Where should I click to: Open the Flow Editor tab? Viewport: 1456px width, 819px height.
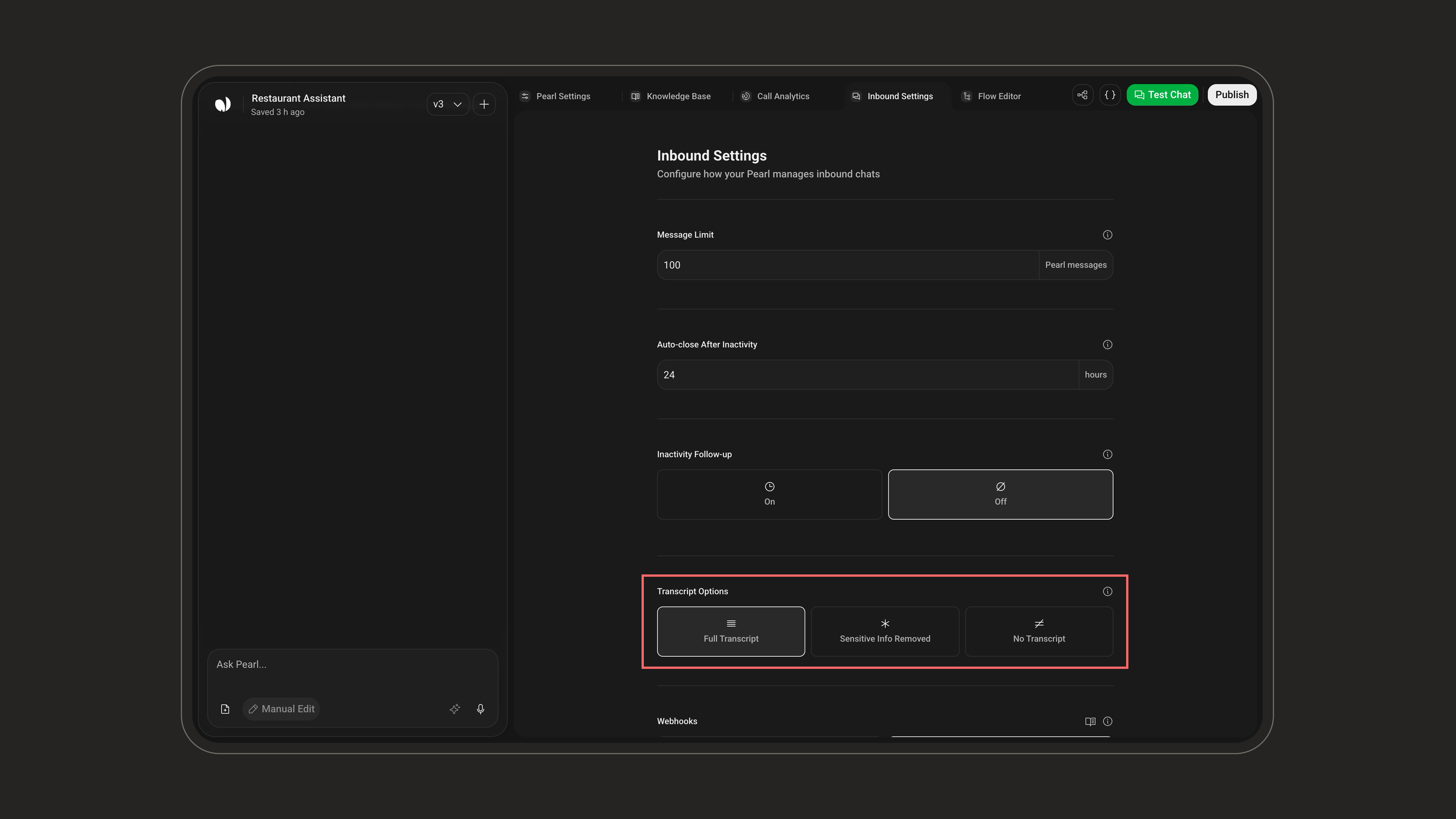point(991,96)
